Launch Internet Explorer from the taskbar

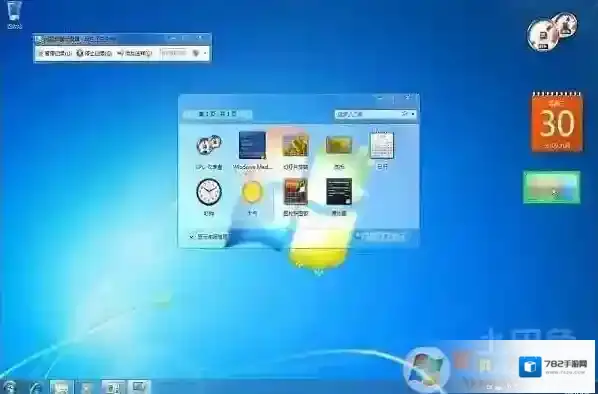pos(36,388)
